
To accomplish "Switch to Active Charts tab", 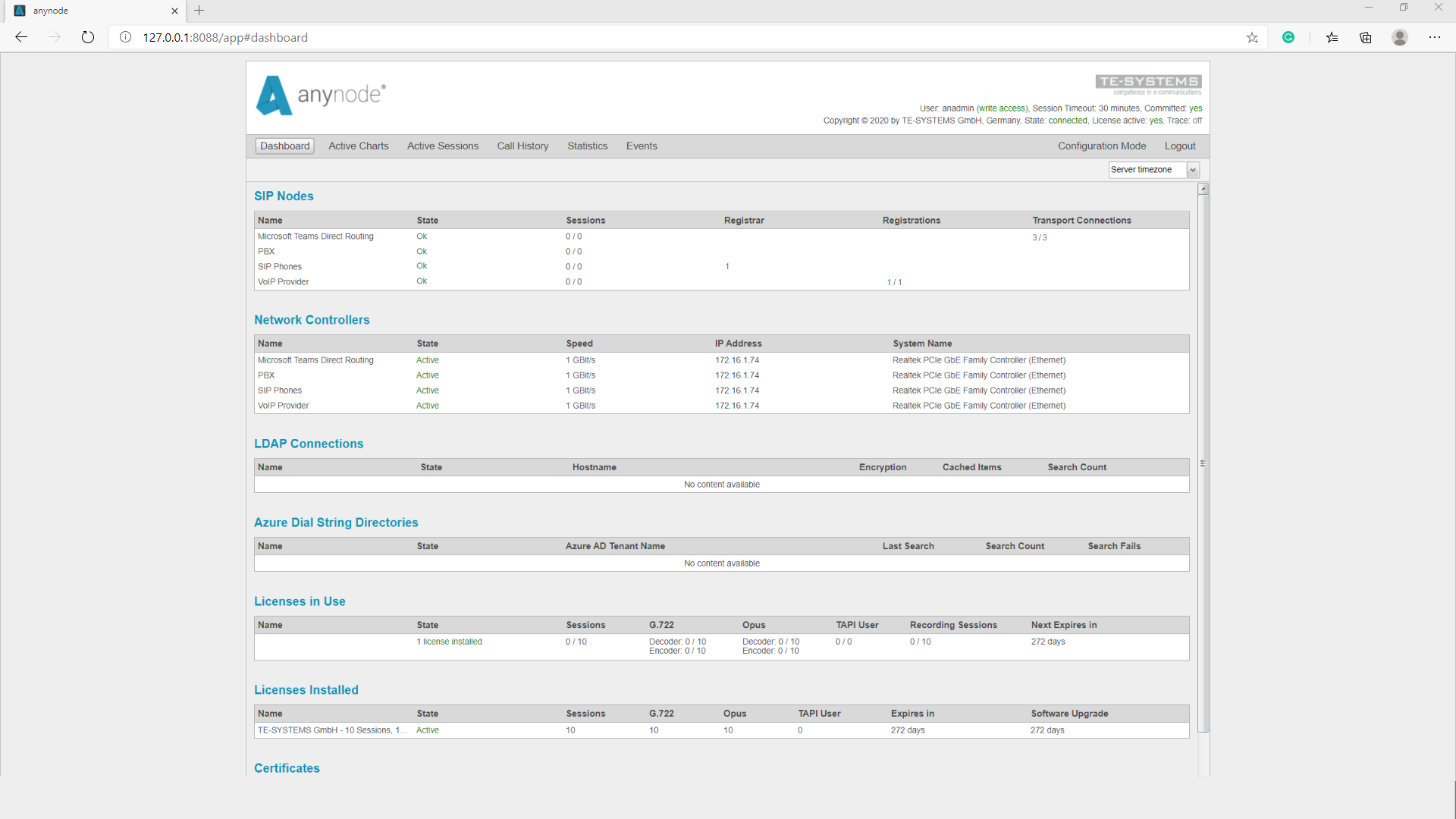I will (358, 146).
